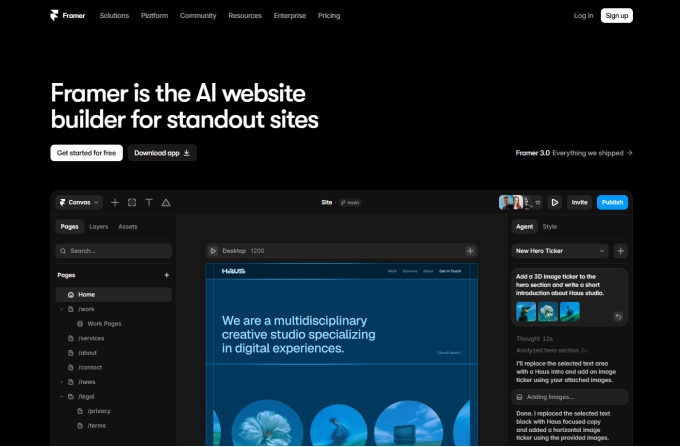Viewport: 680px width, 447px height.
Task: Switch to the Assets tab
Action: tap(128, 227)
